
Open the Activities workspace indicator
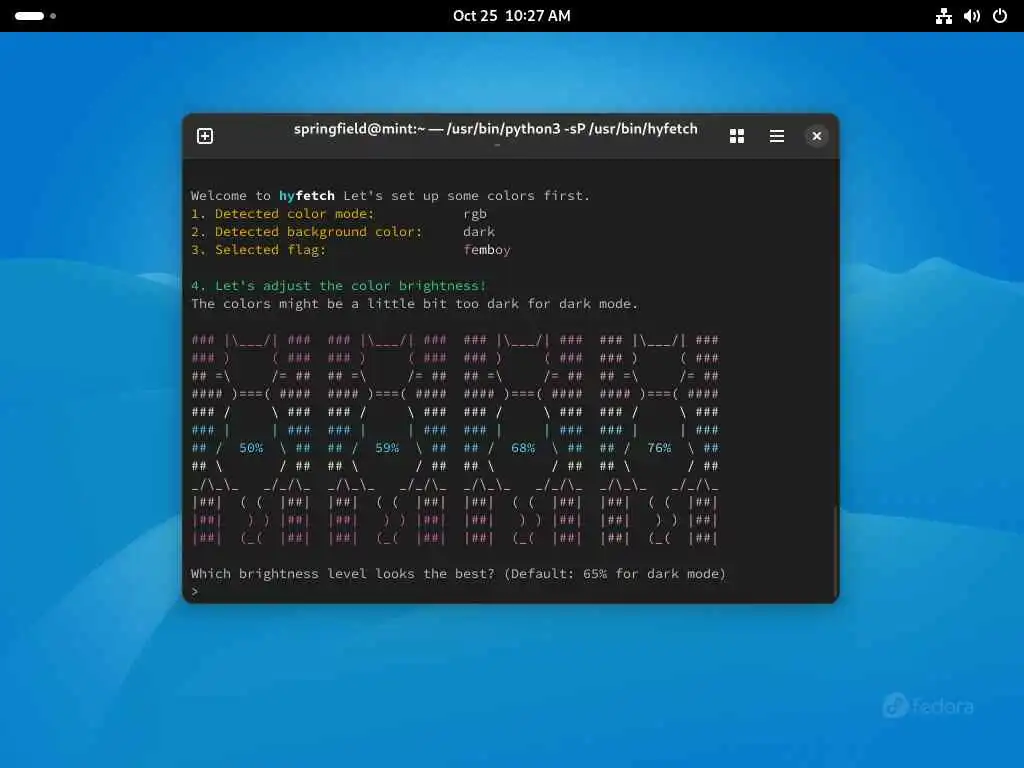pyautogui.click(x=35, y=16)
